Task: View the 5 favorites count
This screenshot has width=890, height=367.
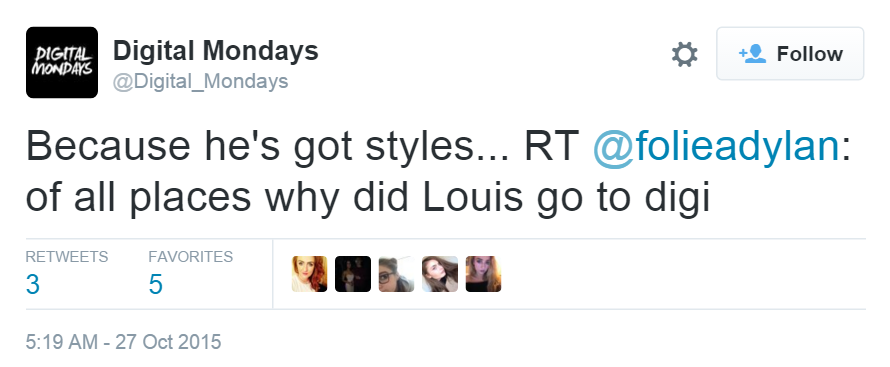Action: (x=156, y=284)
